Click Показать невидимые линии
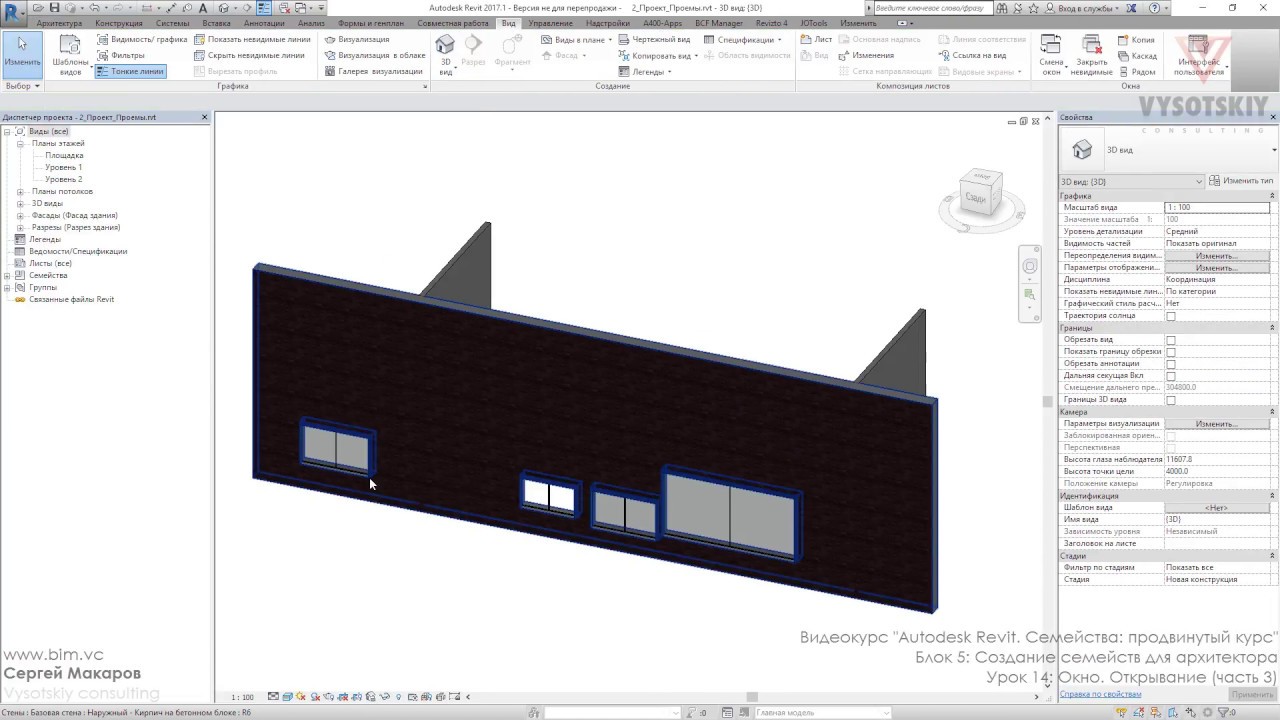This screenshot has height=720, width=1280. (x=252, y=40)
